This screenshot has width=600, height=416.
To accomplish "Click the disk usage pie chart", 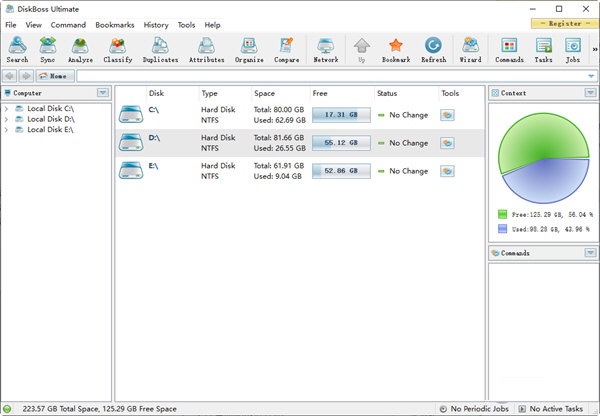I will [x=543, y=158].
